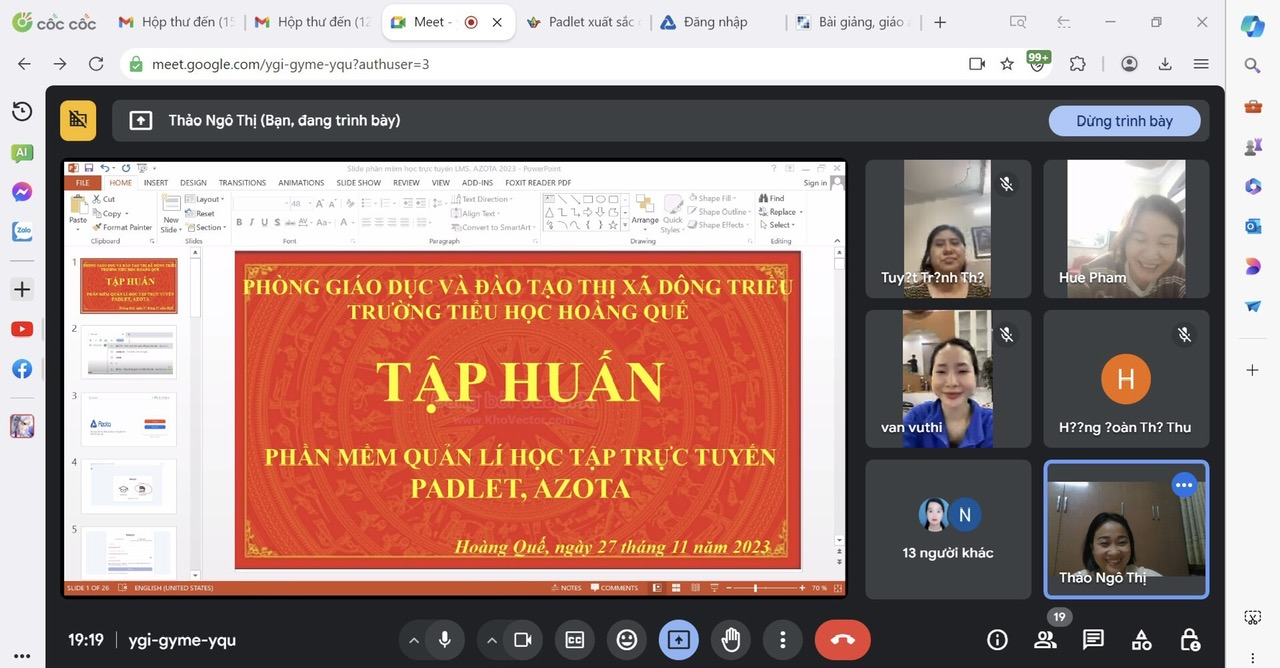This screenshot has height=668, width=1280.
Task: Select slide 2 thumbnail in PowerPoint
Action: [x=128, y=351]
